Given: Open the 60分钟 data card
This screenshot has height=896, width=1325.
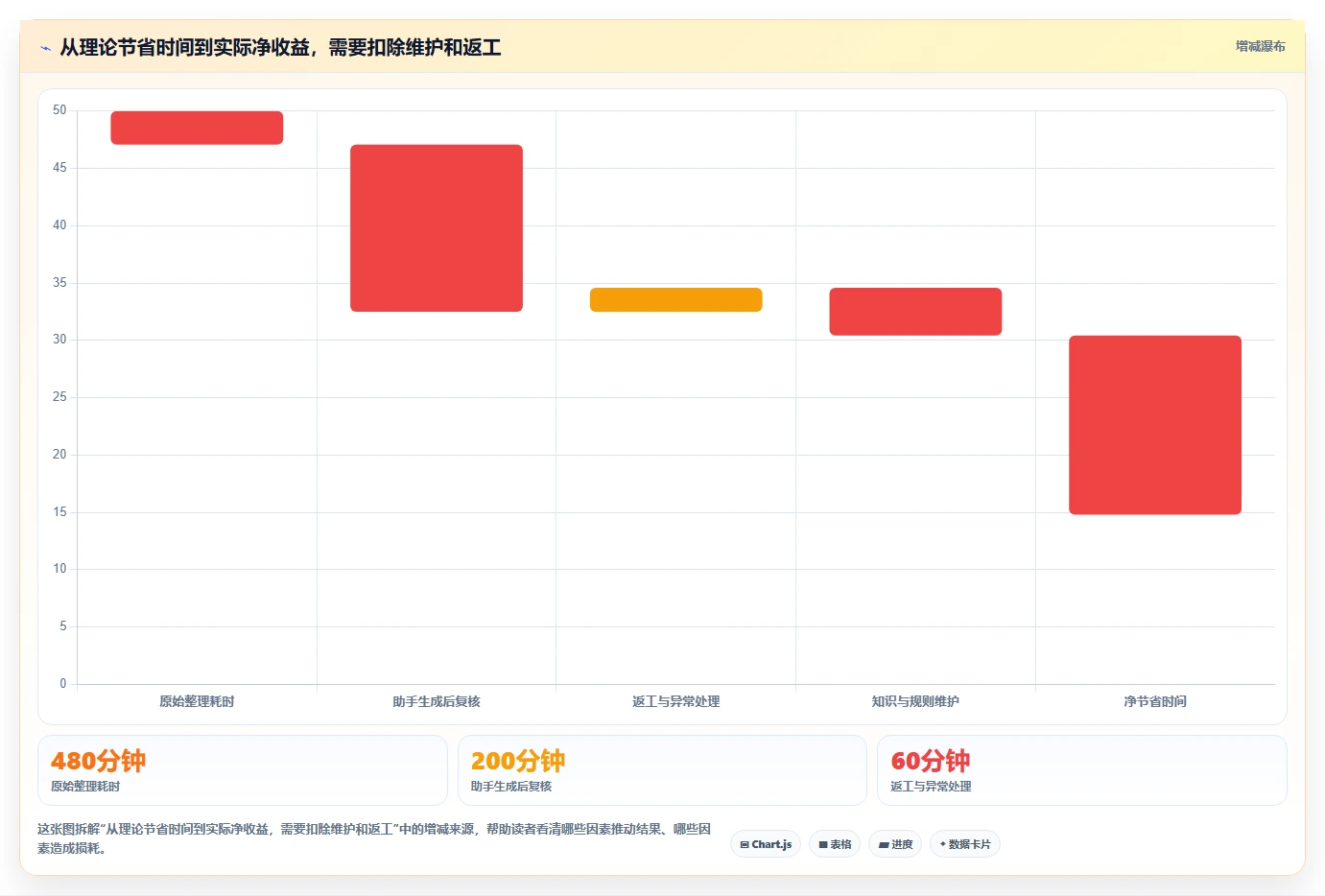Looking at the screenshot, I should [1082, 770].
